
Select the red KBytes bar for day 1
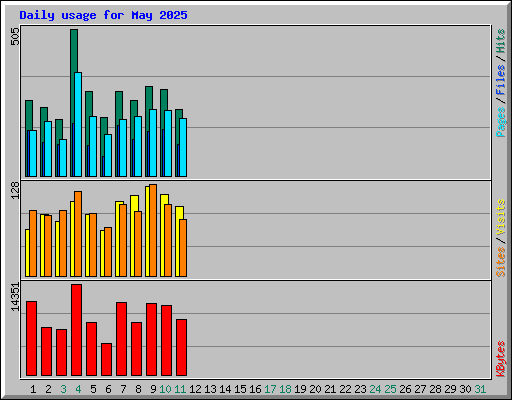pos(31,338)
